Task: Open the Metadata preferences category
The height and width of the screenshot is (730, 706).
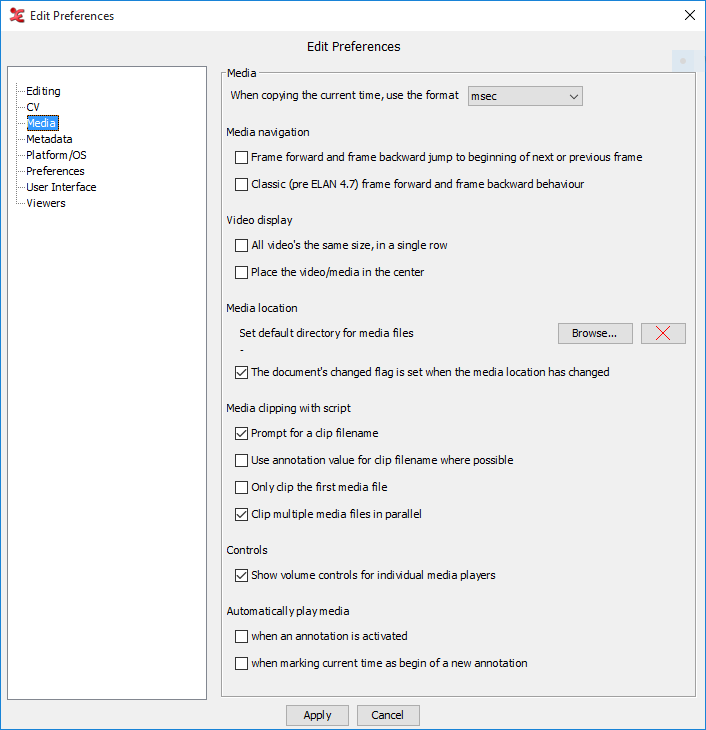Action: pos(49,139)
